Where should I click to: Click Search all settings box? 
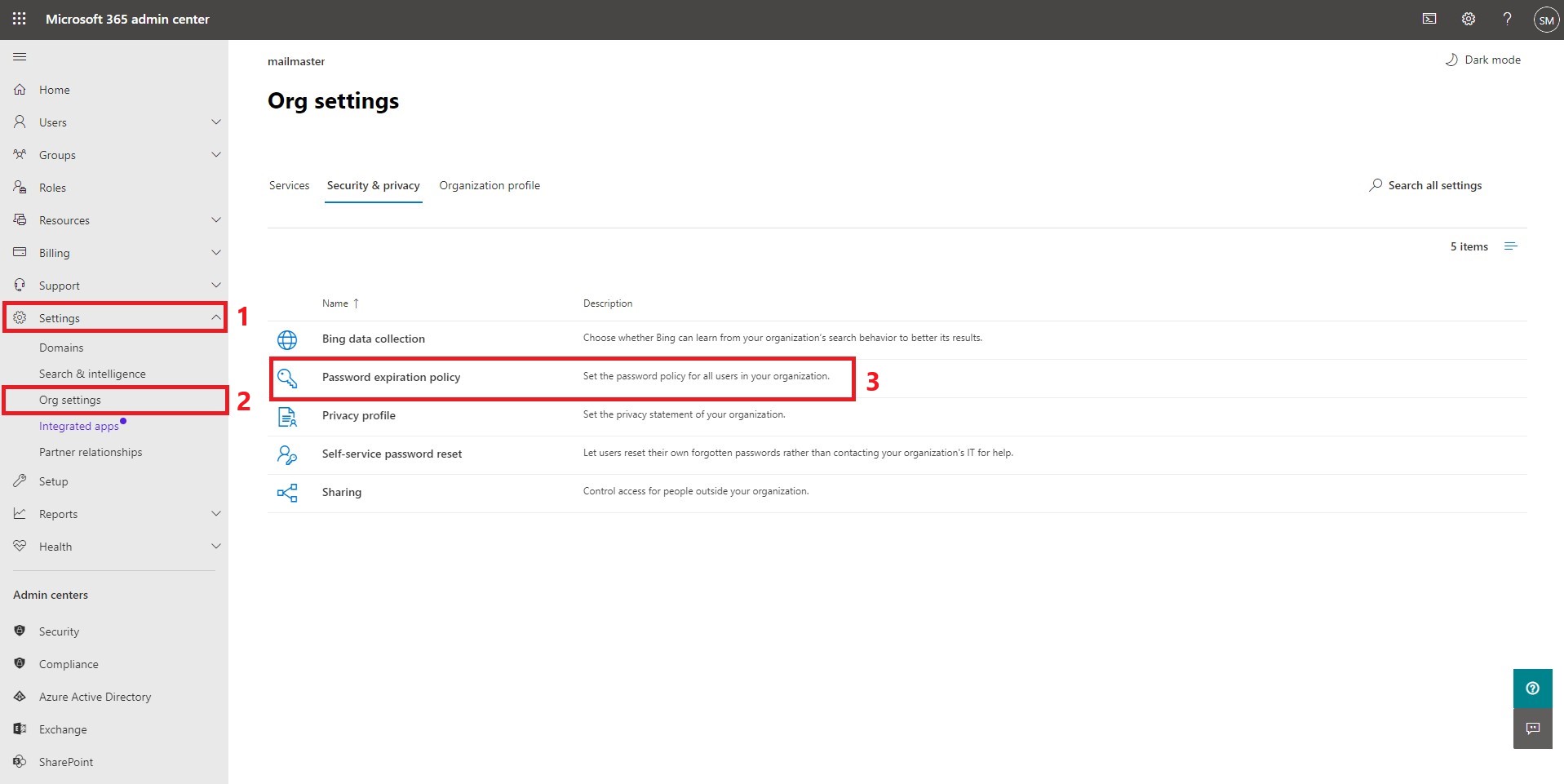click(x=1426, y=186)
